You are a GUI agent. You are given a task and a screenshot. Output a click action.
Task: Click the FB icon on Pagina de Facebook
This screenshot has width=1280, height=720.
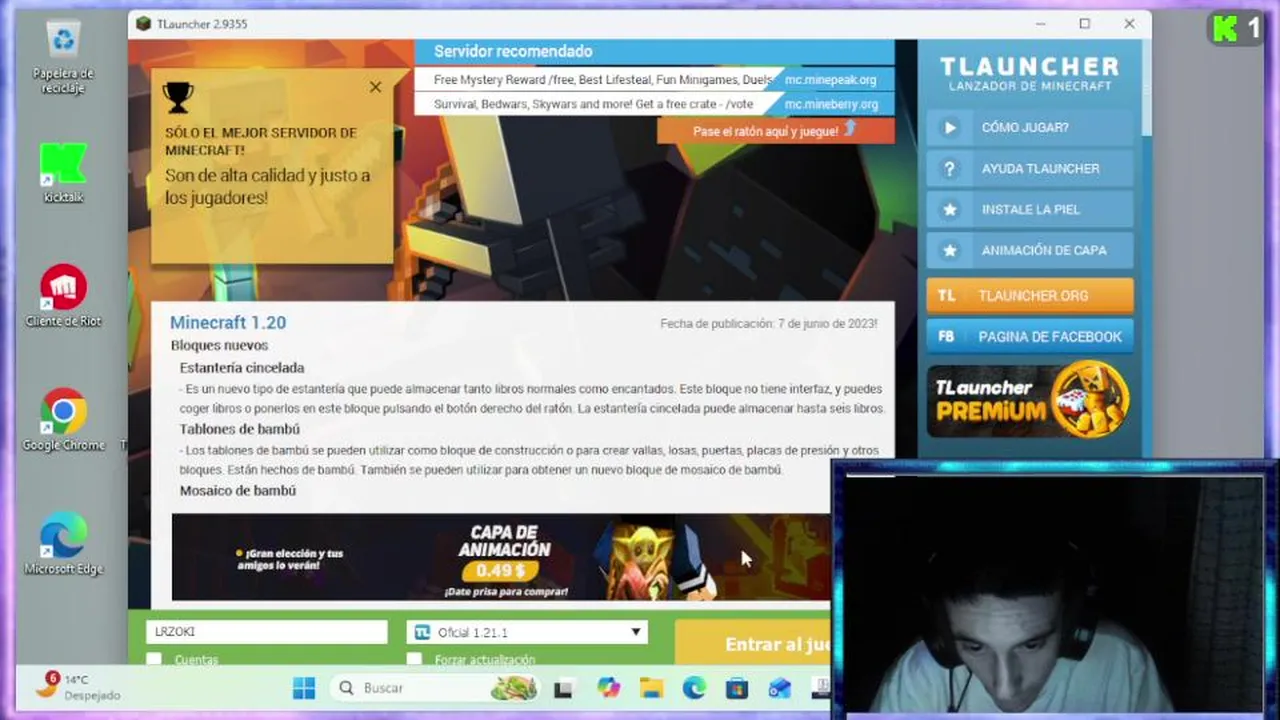pos(947,337)
